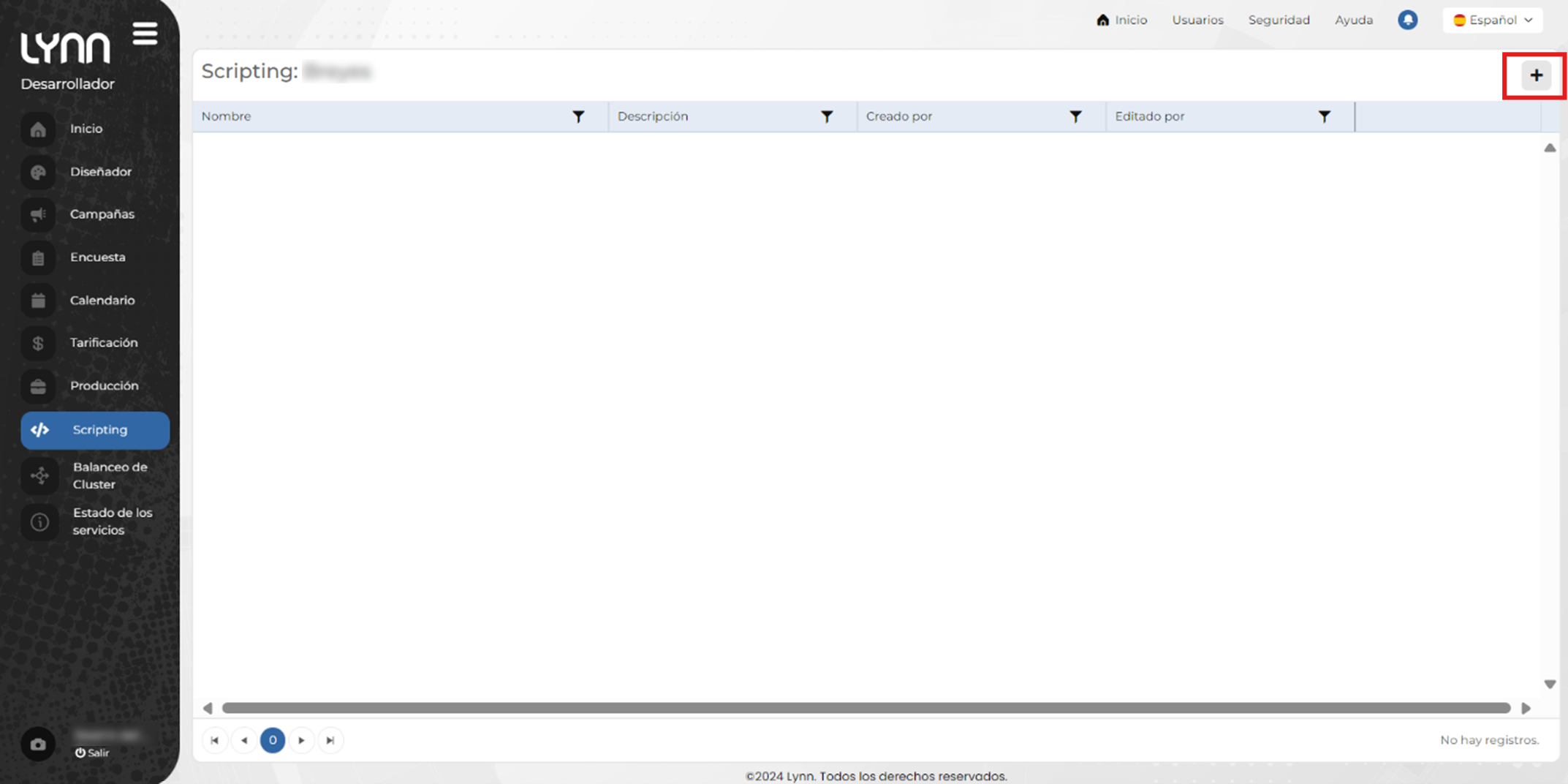Viewport: 1568px width, 784px height.
Task: Click the horizontal scrollbar track
Action: click(x=866, y=708)
